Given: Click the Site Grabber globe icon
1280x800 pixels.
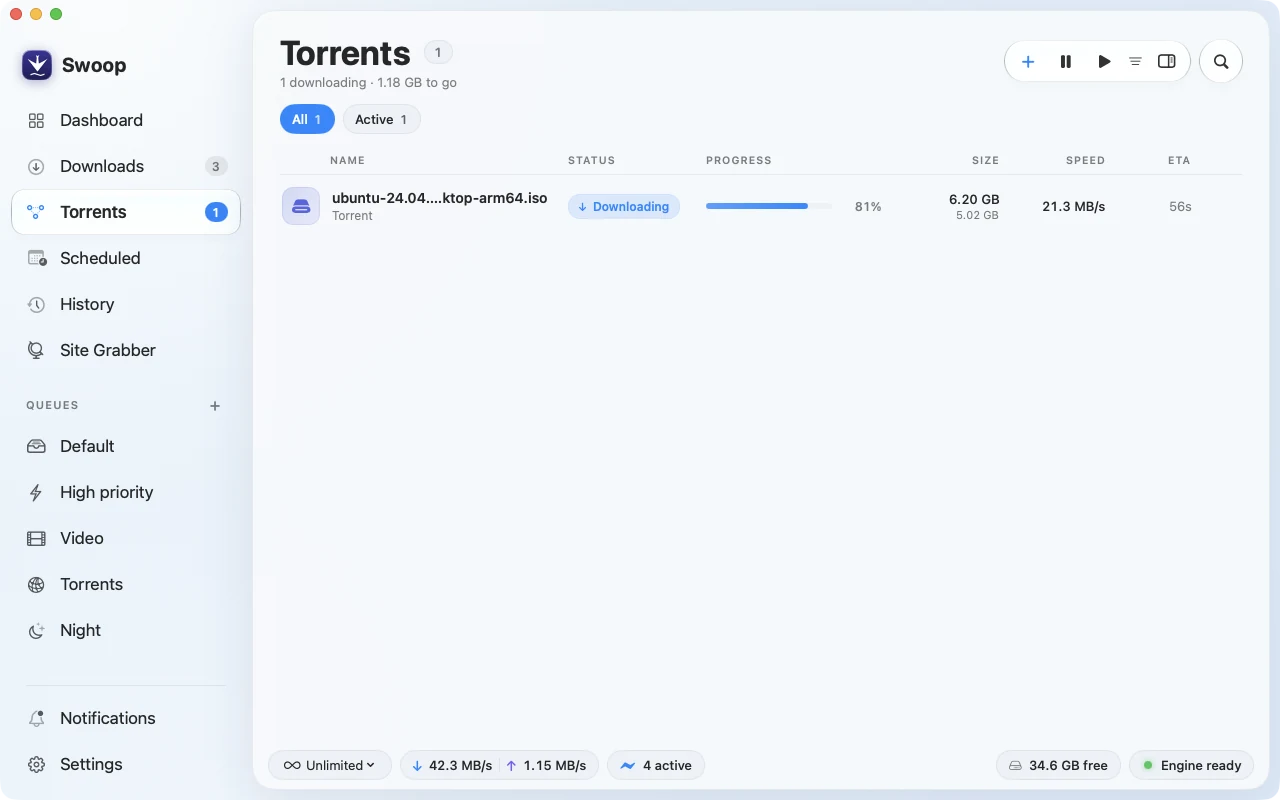Looking at the screenshot, I should click(x=36, y=350).
